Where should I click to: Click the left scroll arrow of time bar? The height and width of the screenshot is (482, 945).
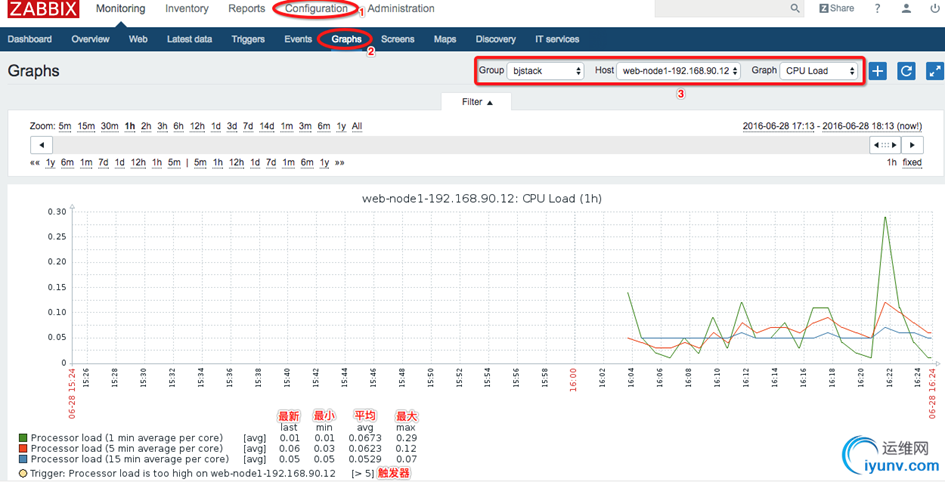click(42, 145)
